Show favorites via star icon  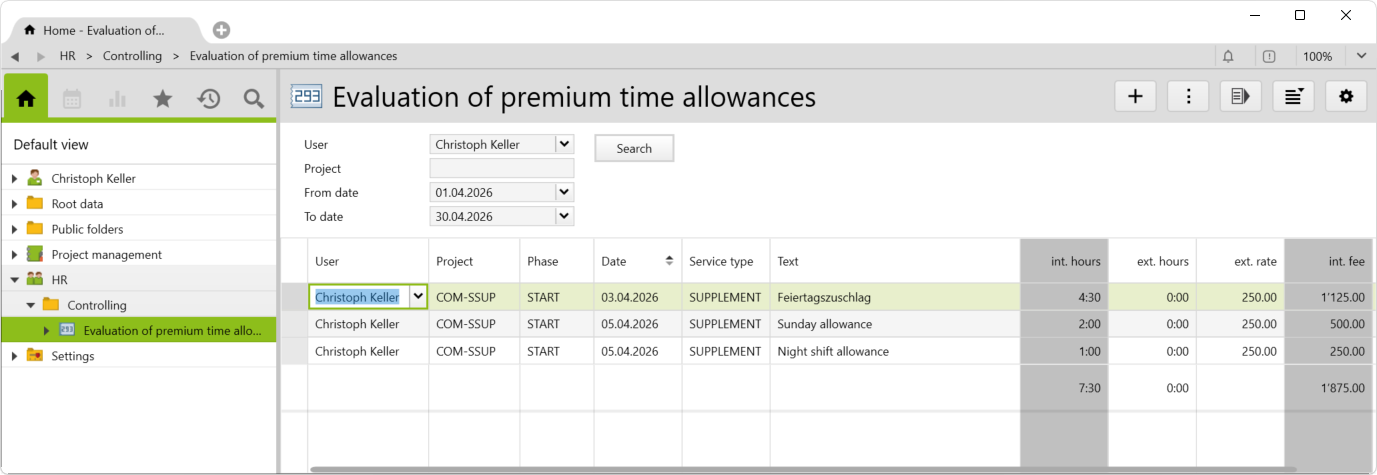162,98
